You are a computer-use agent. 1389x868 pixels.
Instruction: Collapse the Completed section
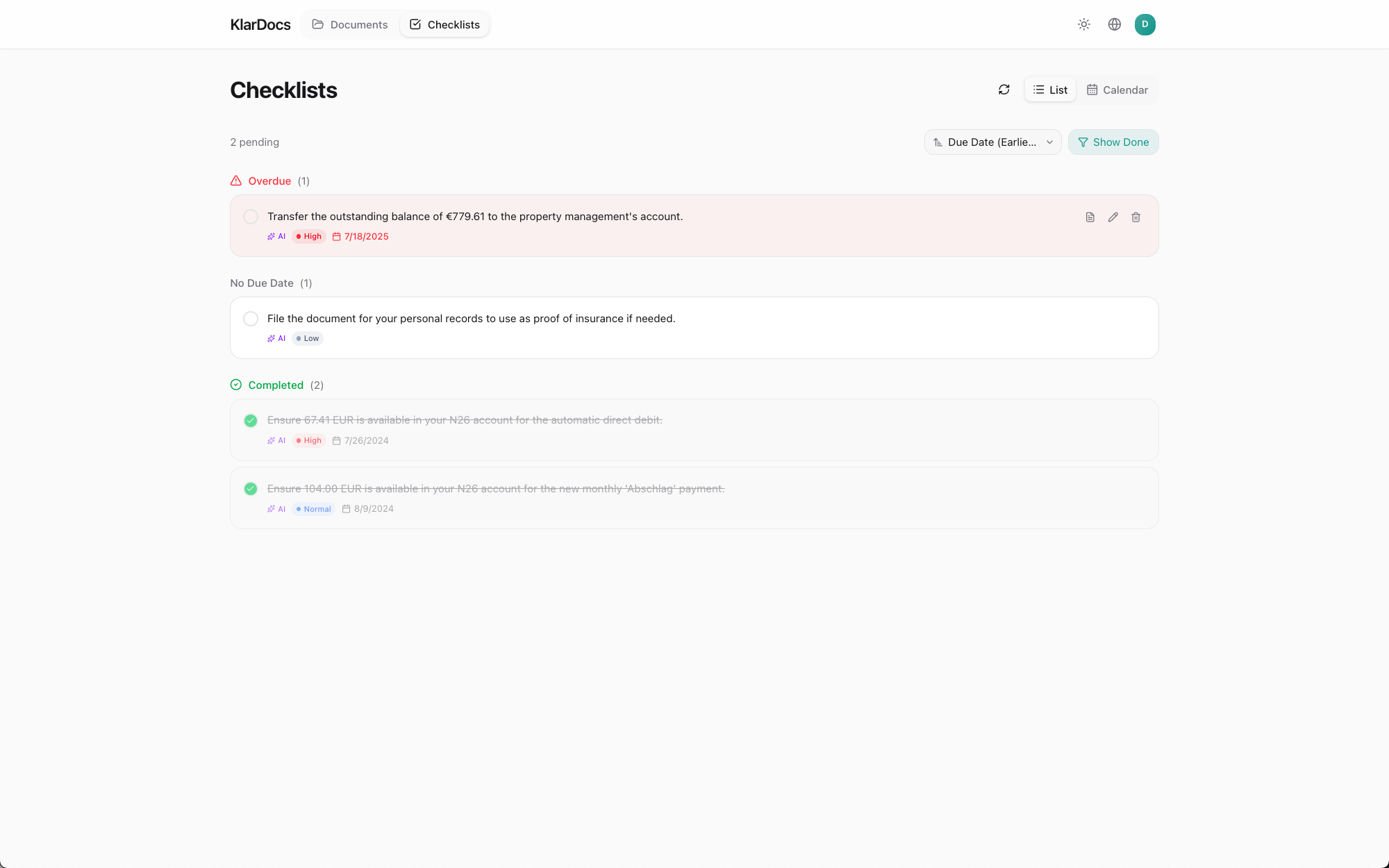(x=276, y=385)
